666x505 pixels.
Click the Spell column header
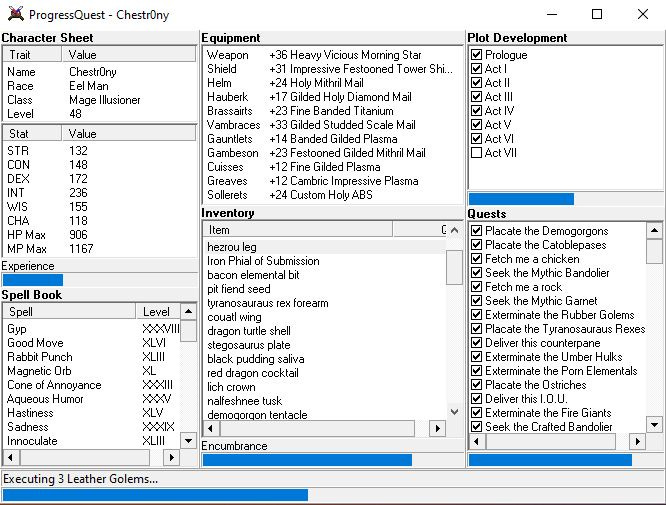click(x=69, y=312)
